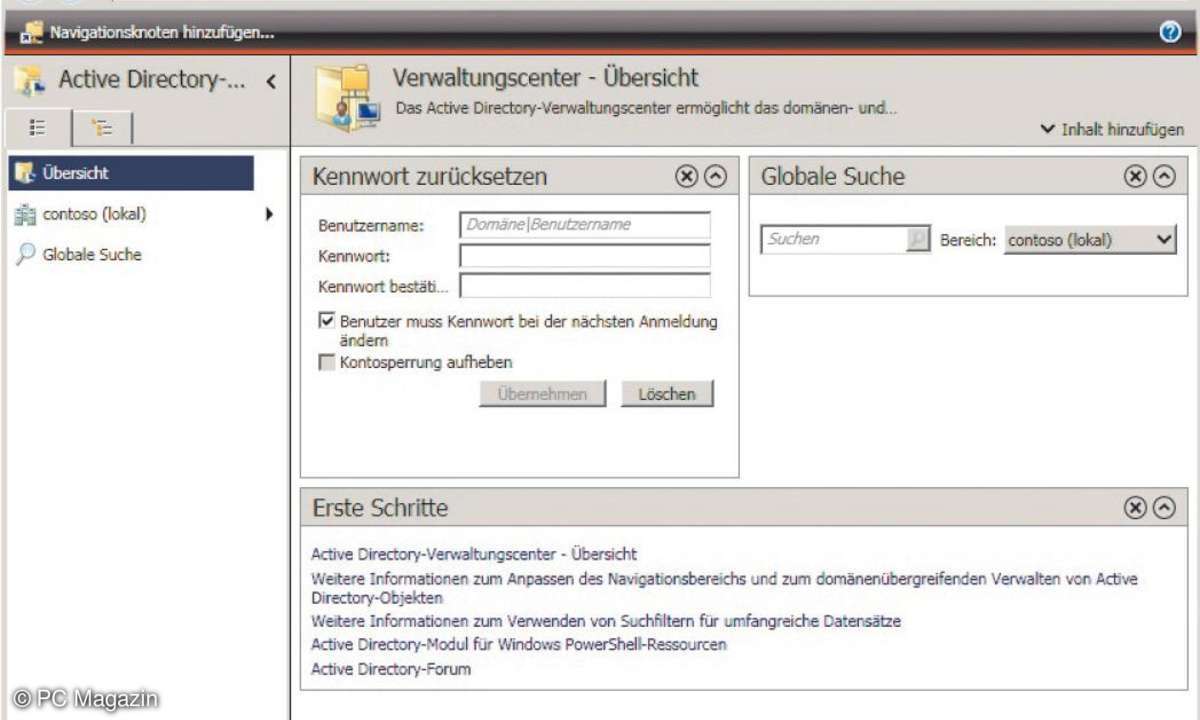Open Active Directory-Verwaltungscenter - Übersicht link
Viewport: 1200px width, 720px height.
click(474, 554)
